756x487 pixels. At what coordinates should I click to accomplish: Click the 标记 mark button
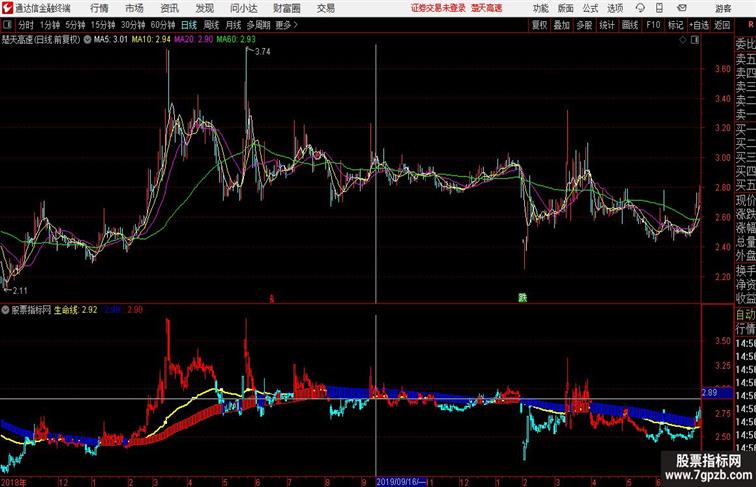click(x=675, y=25)
